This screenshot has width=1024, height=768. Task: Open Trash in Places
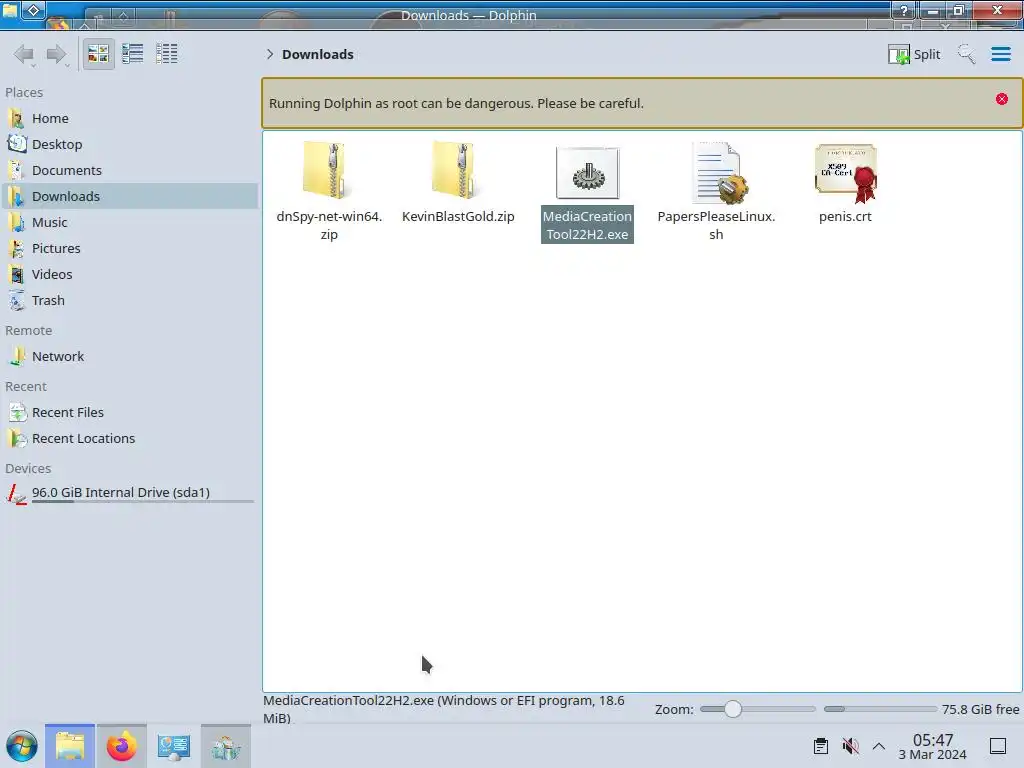pos(130,301)
